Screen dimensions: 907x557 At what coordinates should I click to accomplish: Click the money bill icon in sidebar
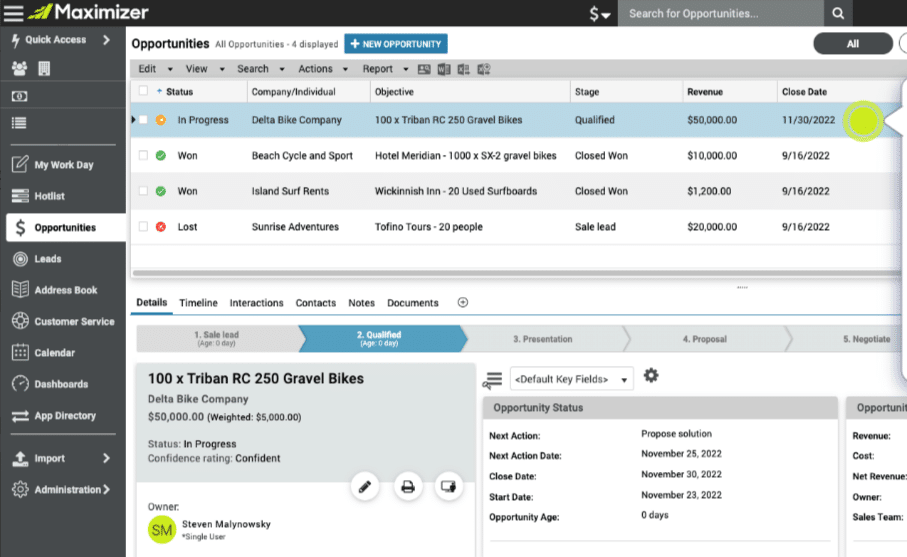pos(19,96)
